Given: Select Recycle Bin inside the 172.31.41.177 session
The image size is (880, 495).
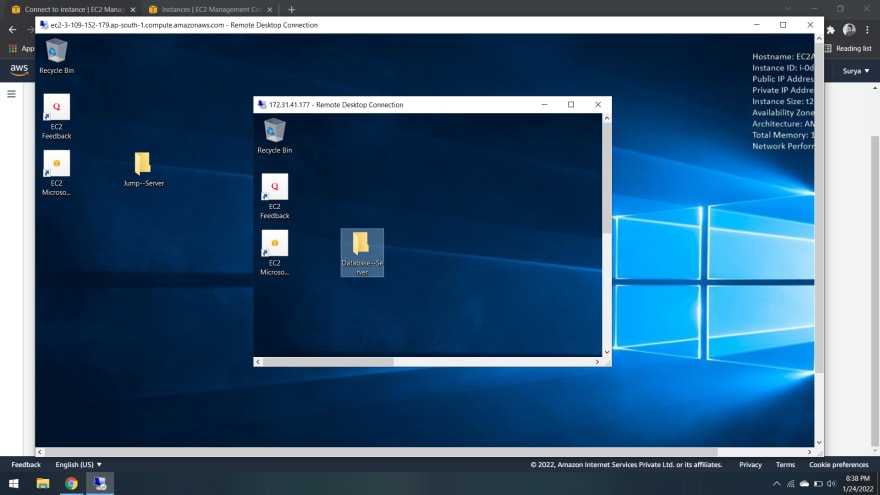Looking at the screenshot, I should [274, 136].
